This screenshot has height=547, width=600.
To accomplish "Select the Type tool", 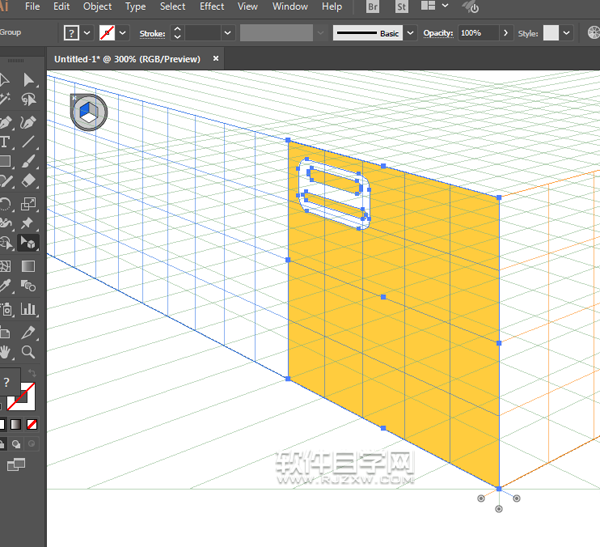I will pos(6,142).
